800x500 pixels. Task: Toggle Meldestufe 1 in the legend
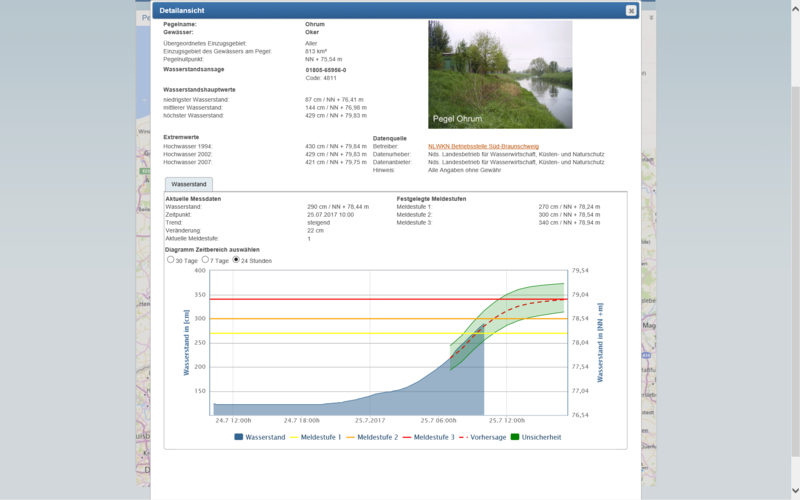320,437
